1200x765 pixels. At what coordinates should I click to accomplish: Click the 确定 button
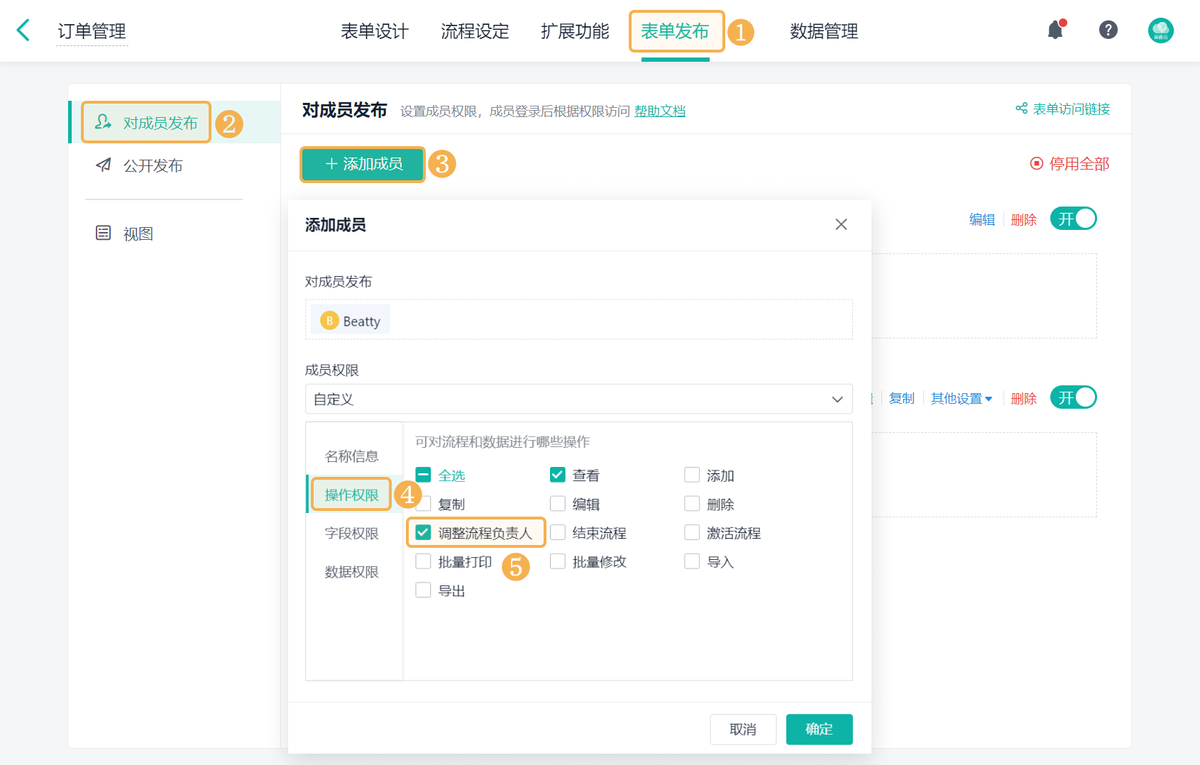coord(819,729)
